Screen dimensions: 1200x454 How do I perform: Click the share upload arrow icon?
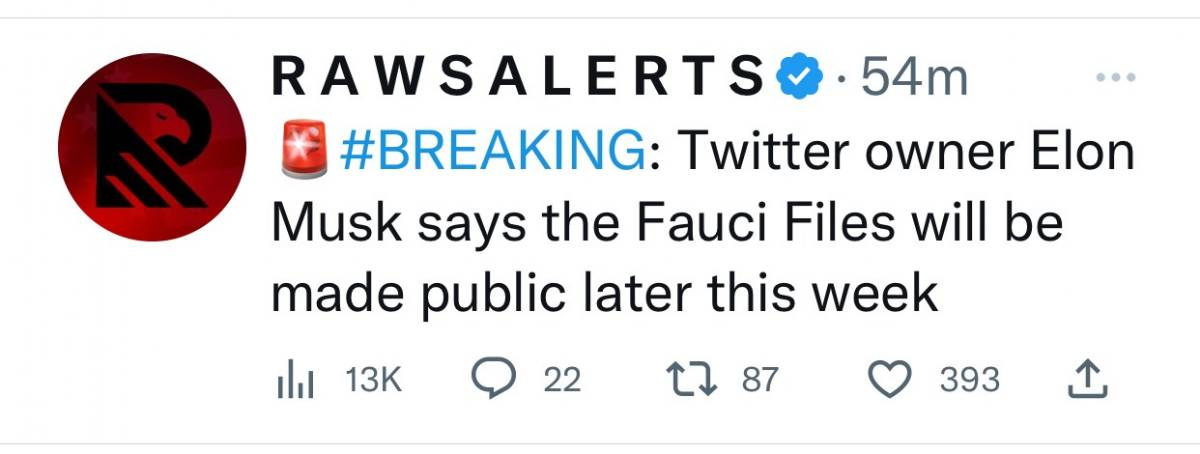(x=1088, y=379)
